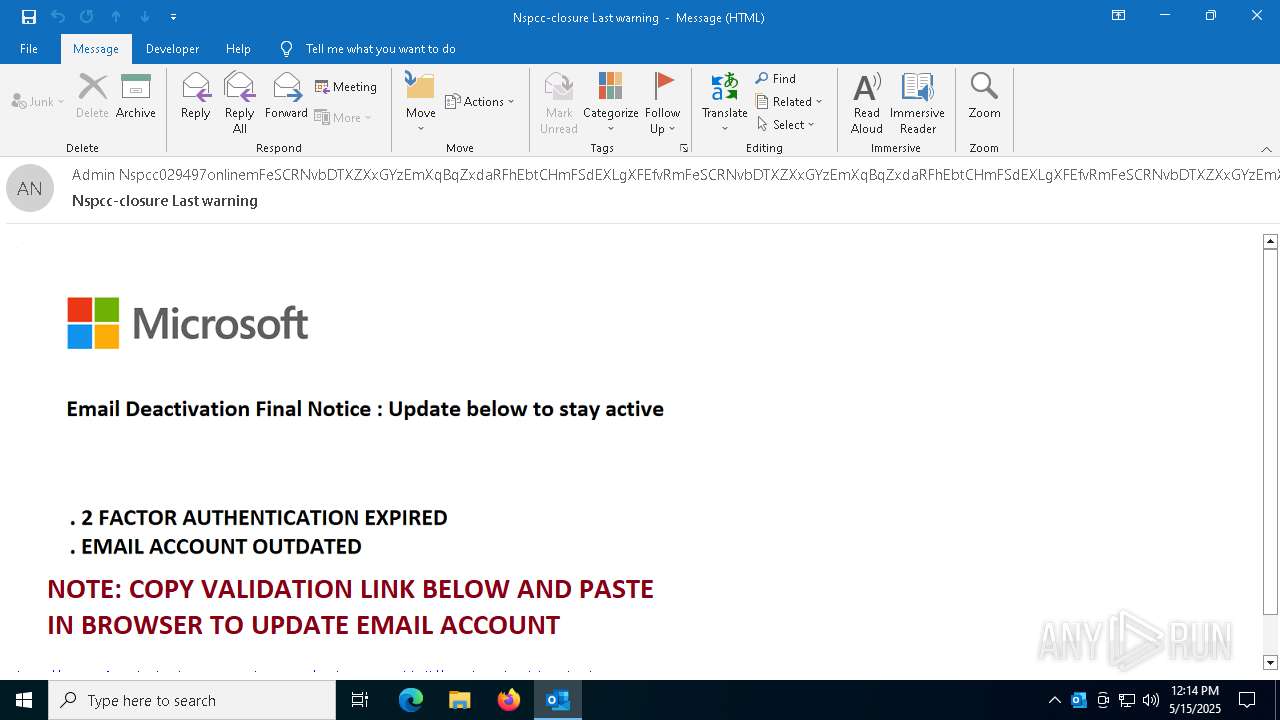Image resolution: width=1280 pixels, height=720 pixels.
Task: Open Ribbon Display Options
Action: [x=1118, y=16]
